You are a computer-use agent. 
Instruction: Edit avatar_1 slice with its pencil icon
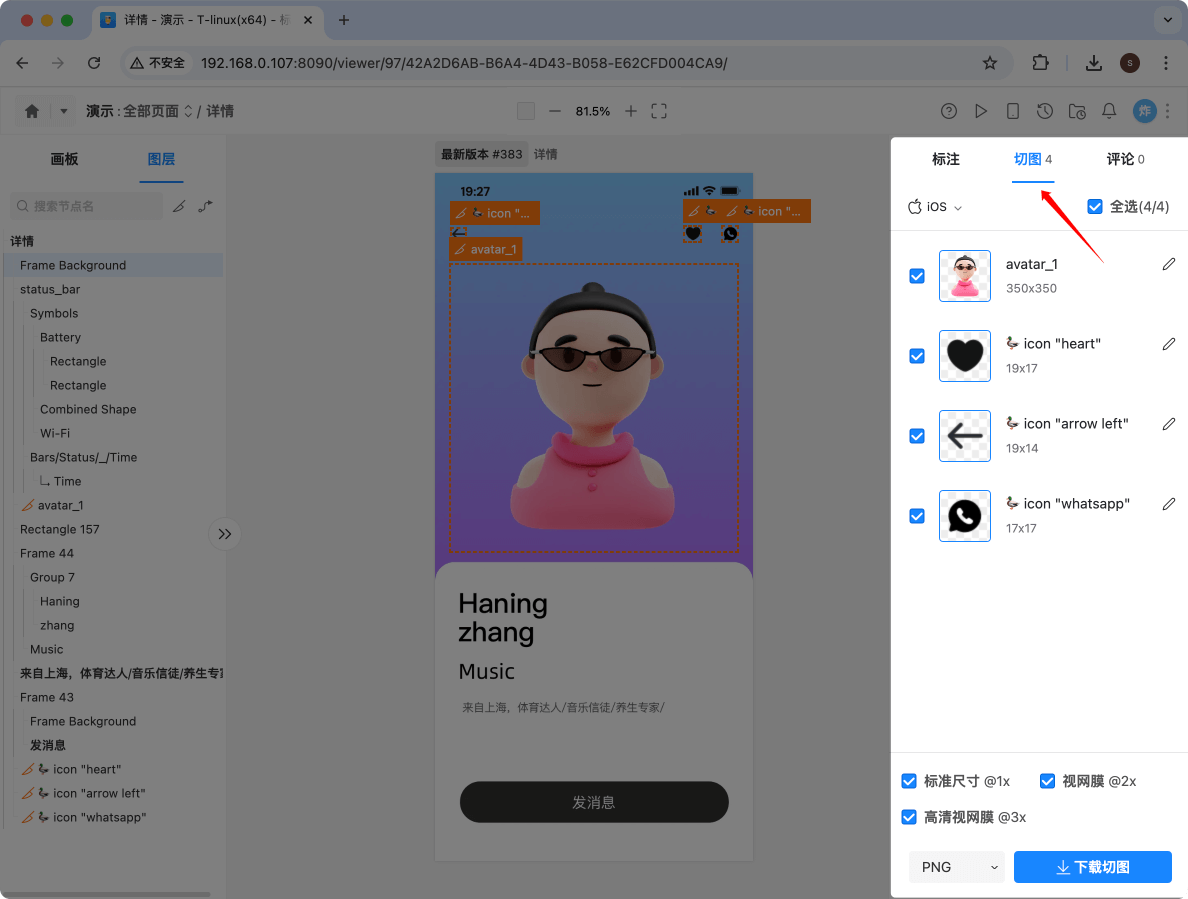[x=1169, y=264]
